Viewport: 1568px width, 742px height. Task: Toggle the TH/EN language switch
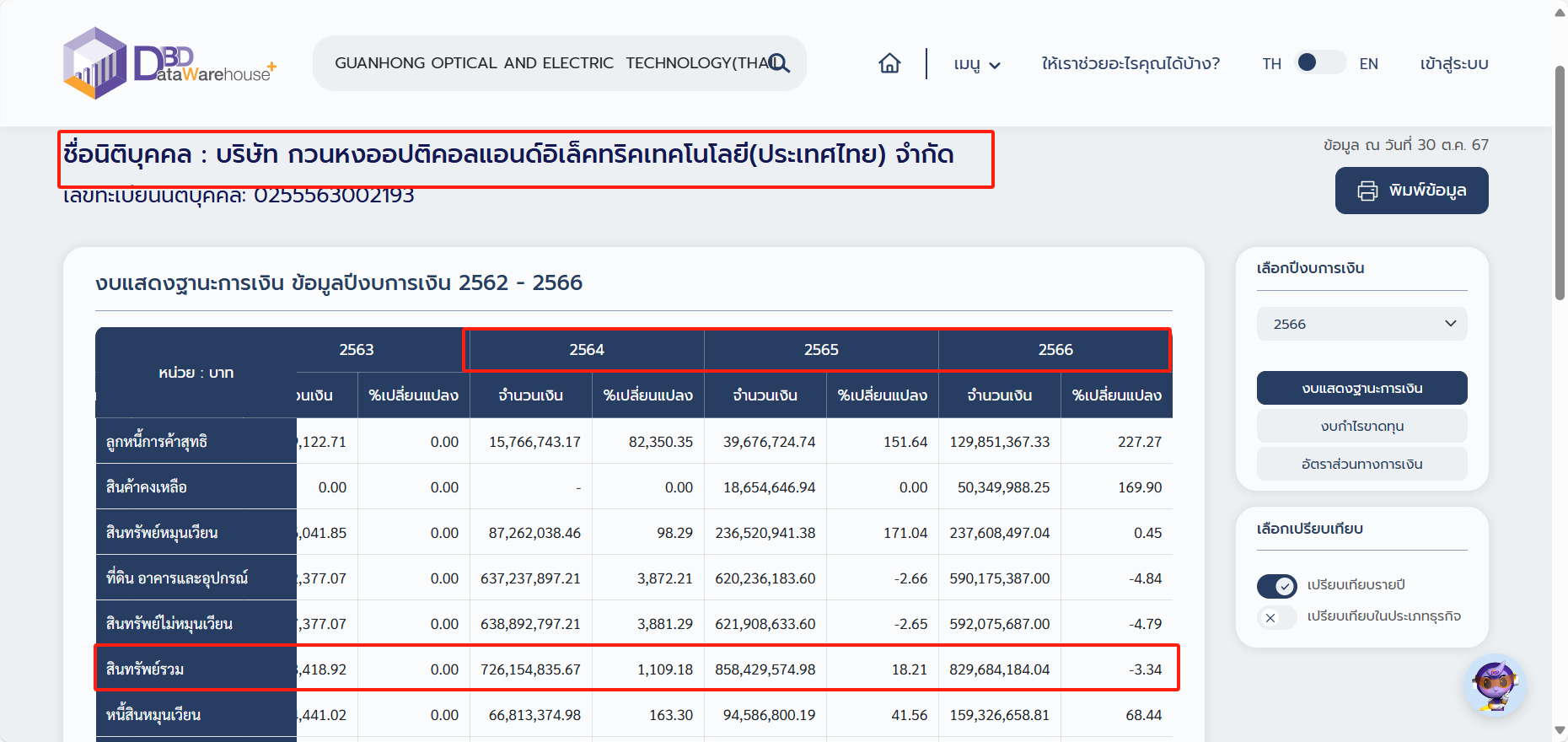click(1320, 62)
